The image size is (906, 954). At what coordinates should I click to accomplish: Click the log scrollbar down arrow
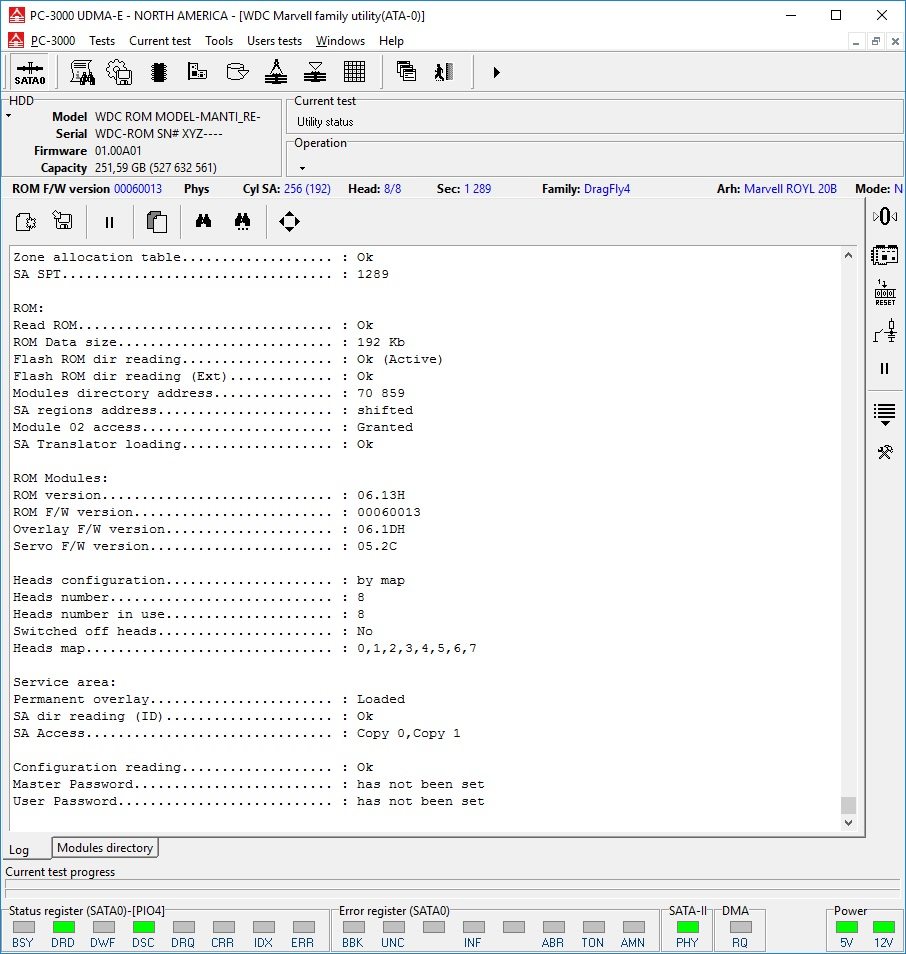click(x=848, y=823)
